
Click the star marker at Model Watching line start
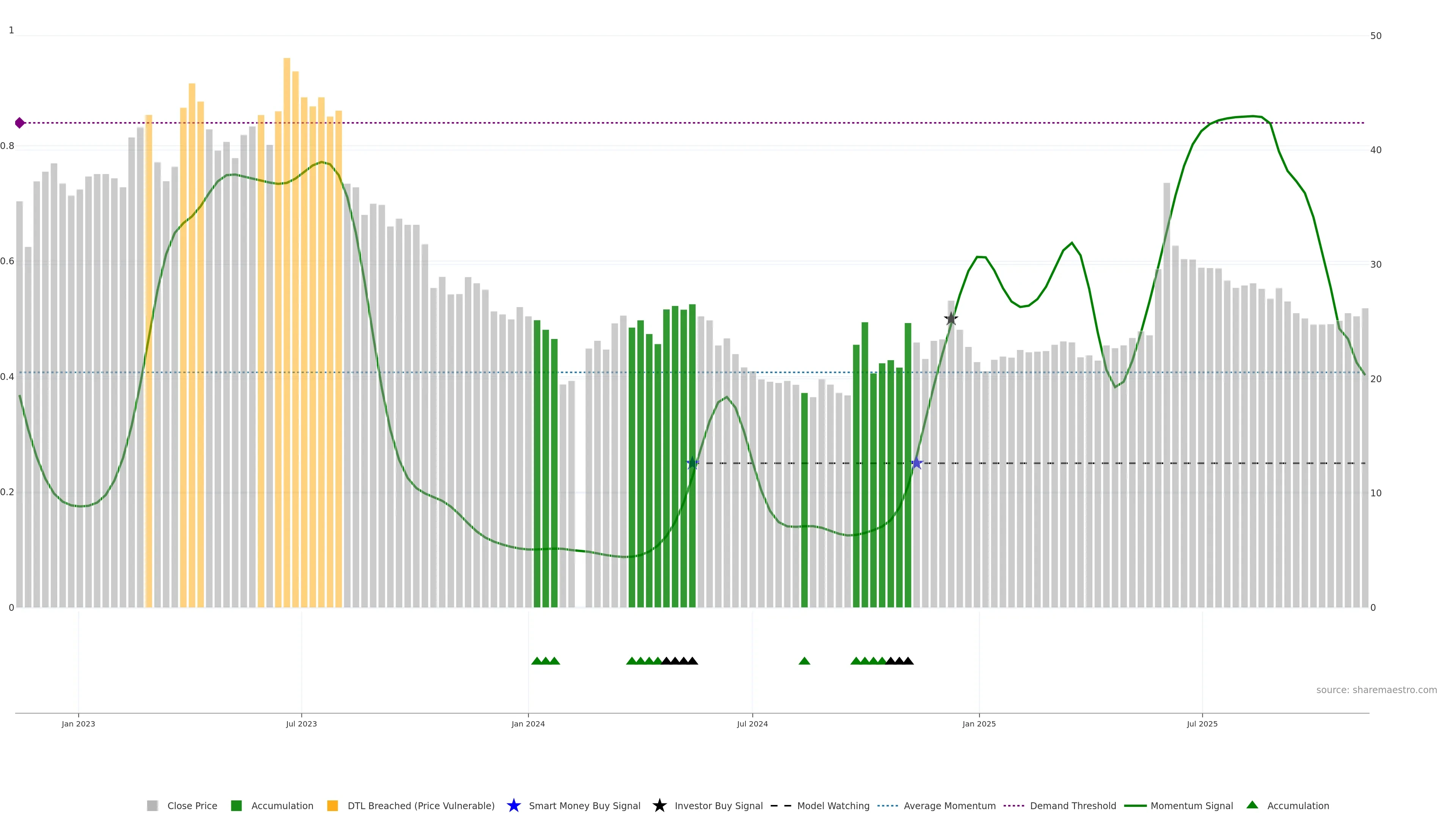pos(692,463)
